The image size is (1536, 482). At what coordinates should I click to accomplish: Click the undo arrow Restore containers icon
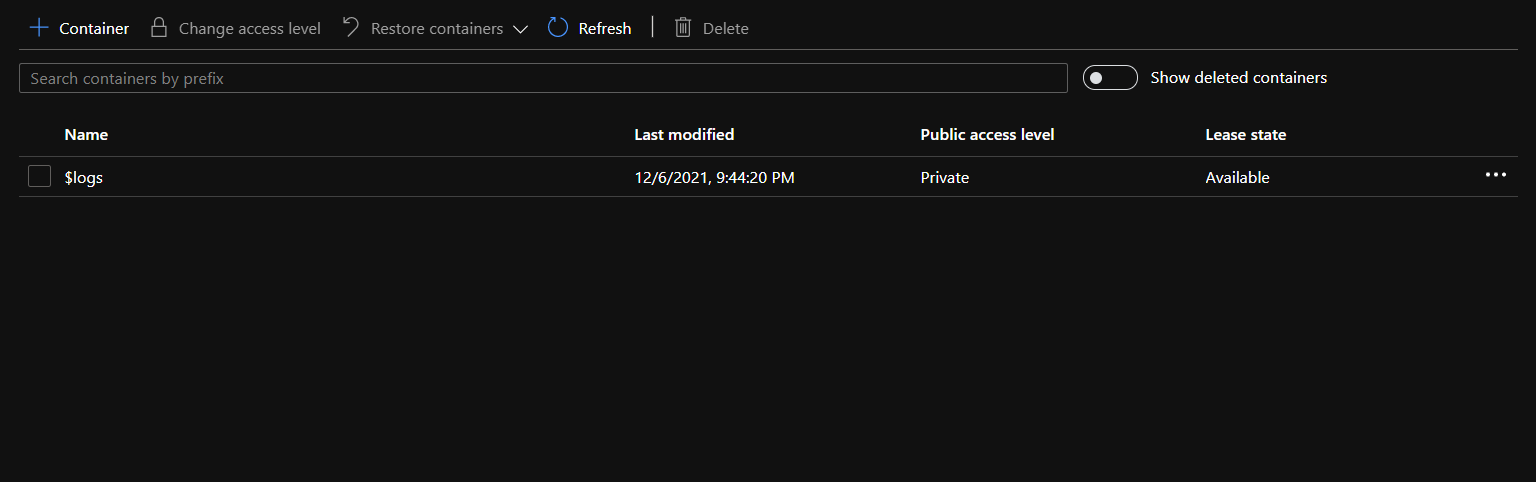pos(350,27)
